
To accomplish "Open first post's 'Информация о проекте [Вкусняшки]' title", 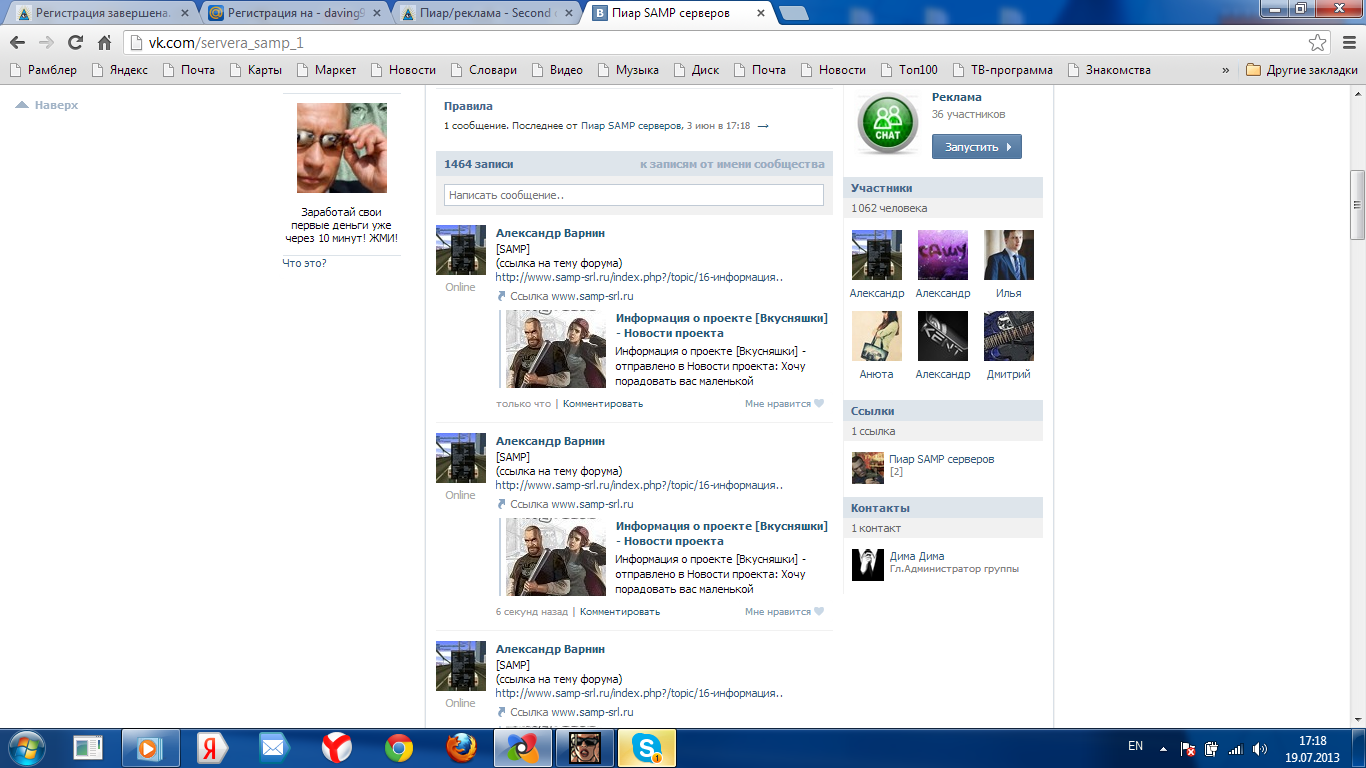I will (x=722, y=325).
